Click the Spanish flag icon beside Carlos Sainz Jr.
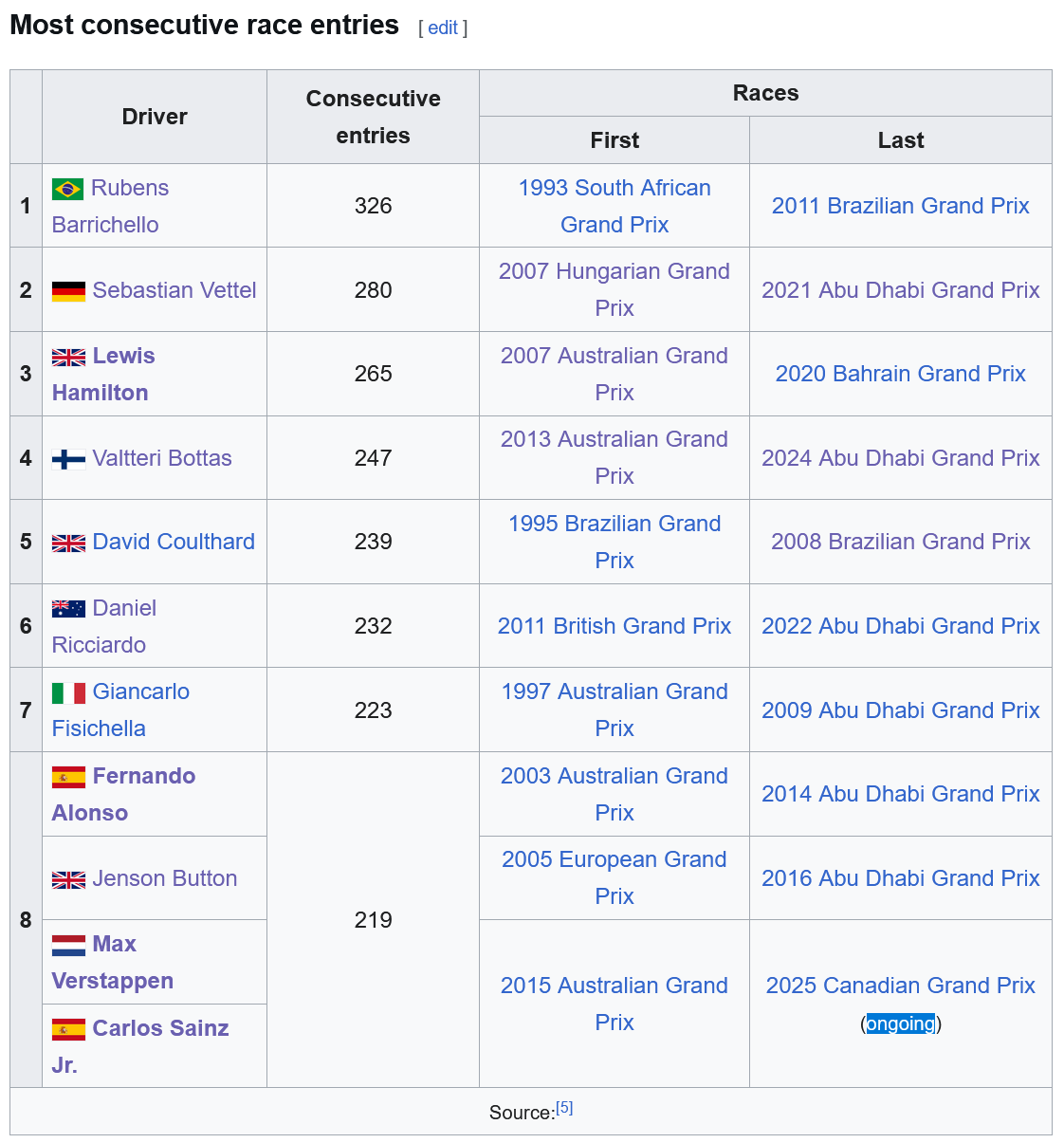 coord(68,1029)
